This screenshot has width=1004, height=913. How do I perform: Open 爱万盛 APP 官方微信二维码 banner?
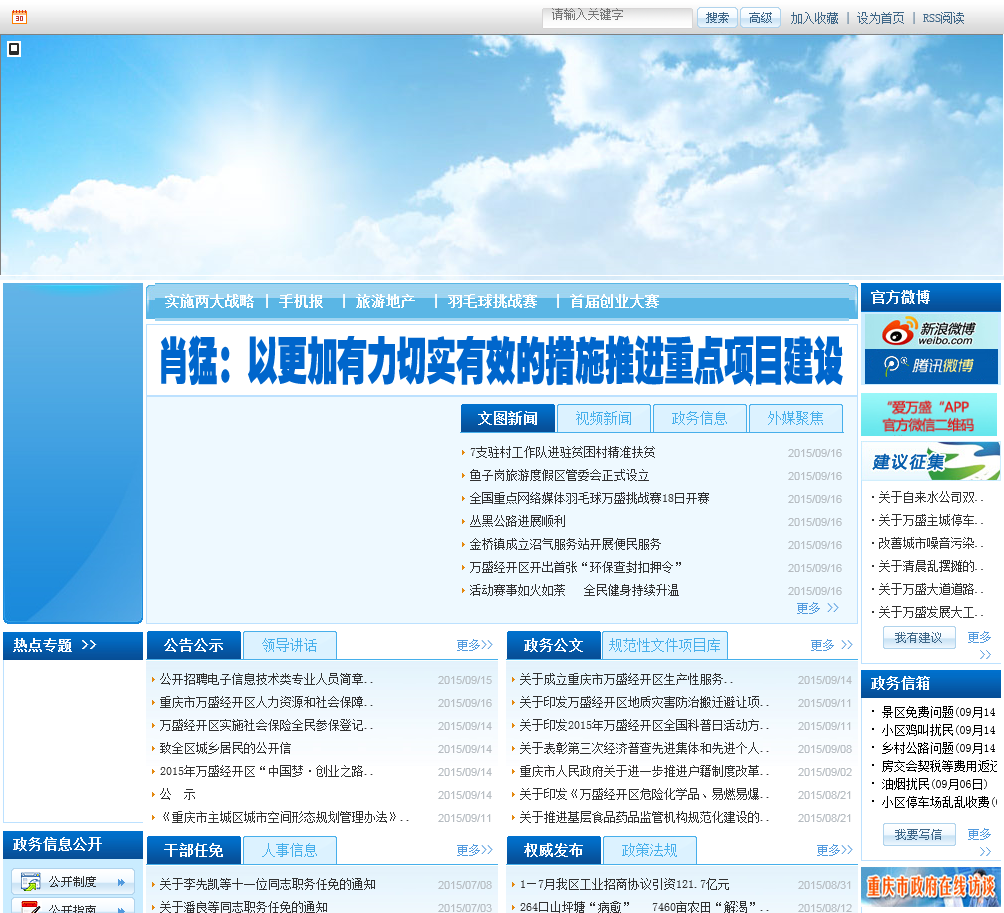coord(928,415)
